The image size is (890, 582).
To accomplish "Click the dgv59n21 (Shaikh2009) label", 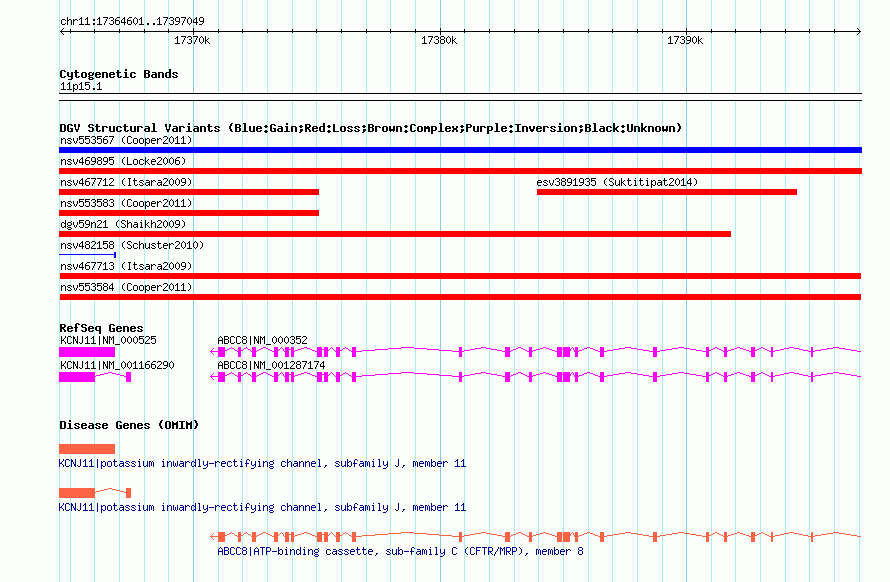I will [x=123, y=224].
